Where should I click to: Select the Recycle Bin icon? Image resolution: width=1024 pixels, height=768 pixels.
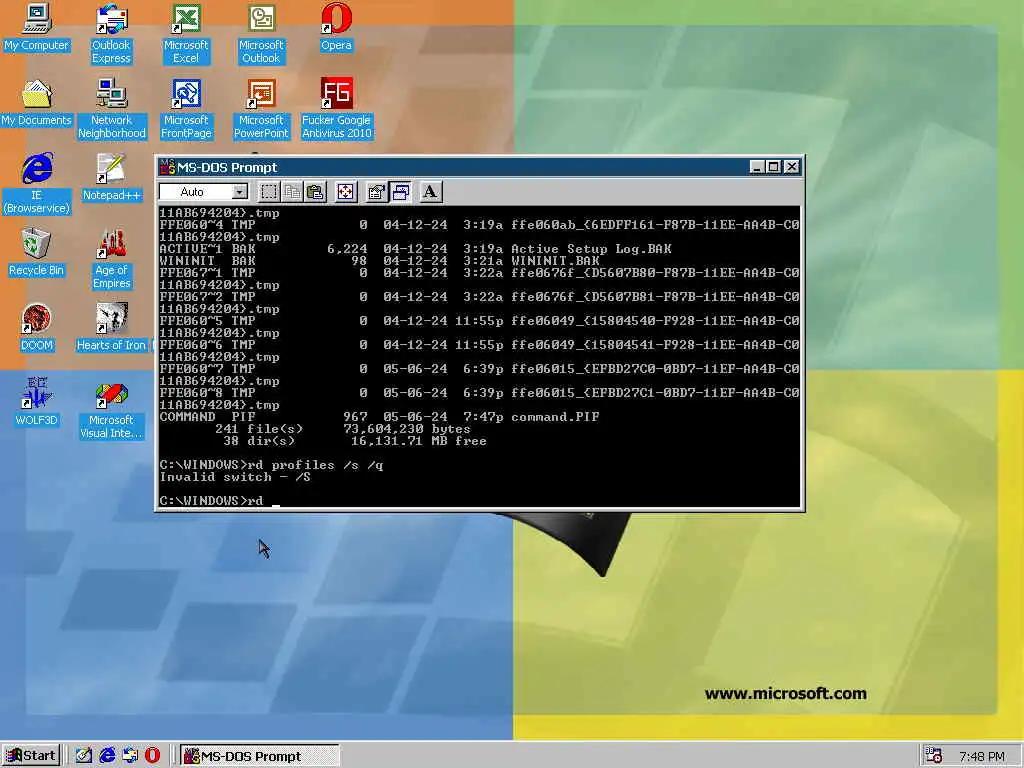pos(36,252)
